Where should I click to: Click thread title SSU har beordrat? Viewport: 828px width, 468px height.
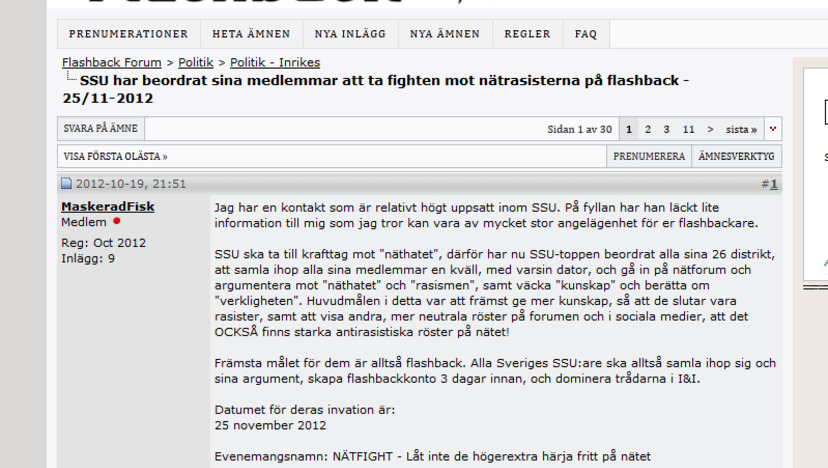pyautogui.click(x=375, y=89)
